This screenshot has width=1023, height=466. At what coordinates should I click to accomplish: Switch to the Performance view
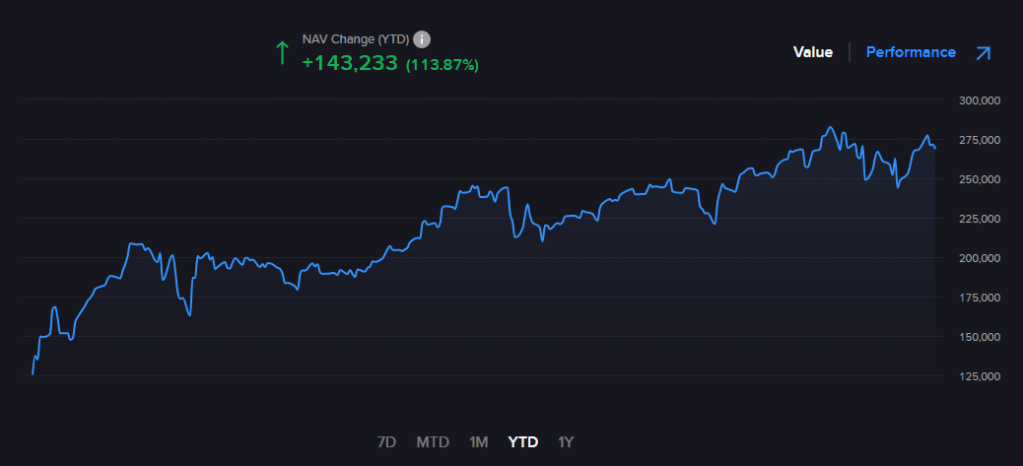click(910, 52)
